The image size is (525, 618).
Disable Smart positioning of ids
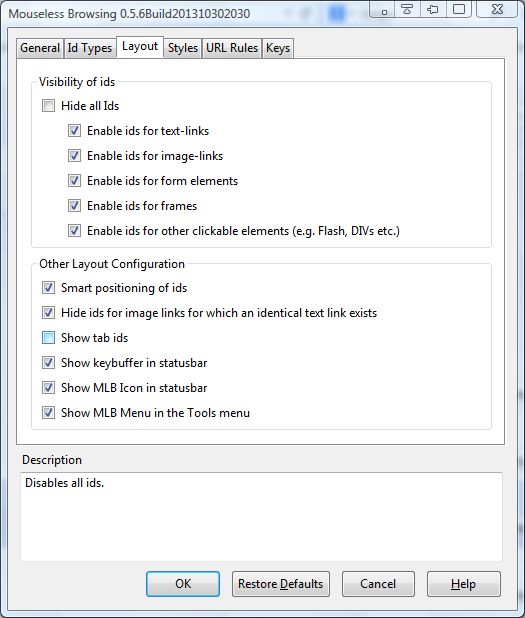click(x=48, y=288)
